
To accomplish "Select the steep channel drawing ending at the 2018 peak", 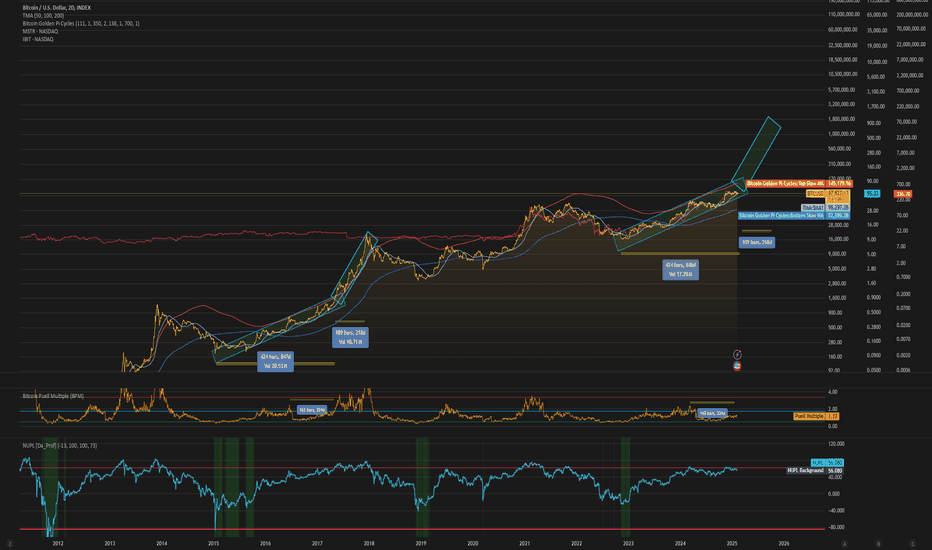I will click(x=355, y=269).
